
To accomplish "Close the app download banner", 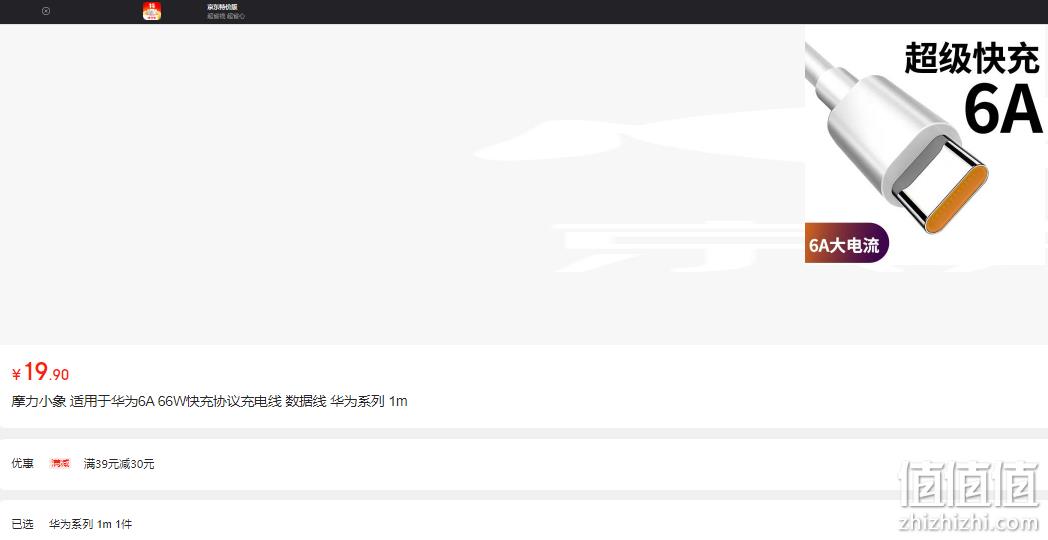I will 45,11.
